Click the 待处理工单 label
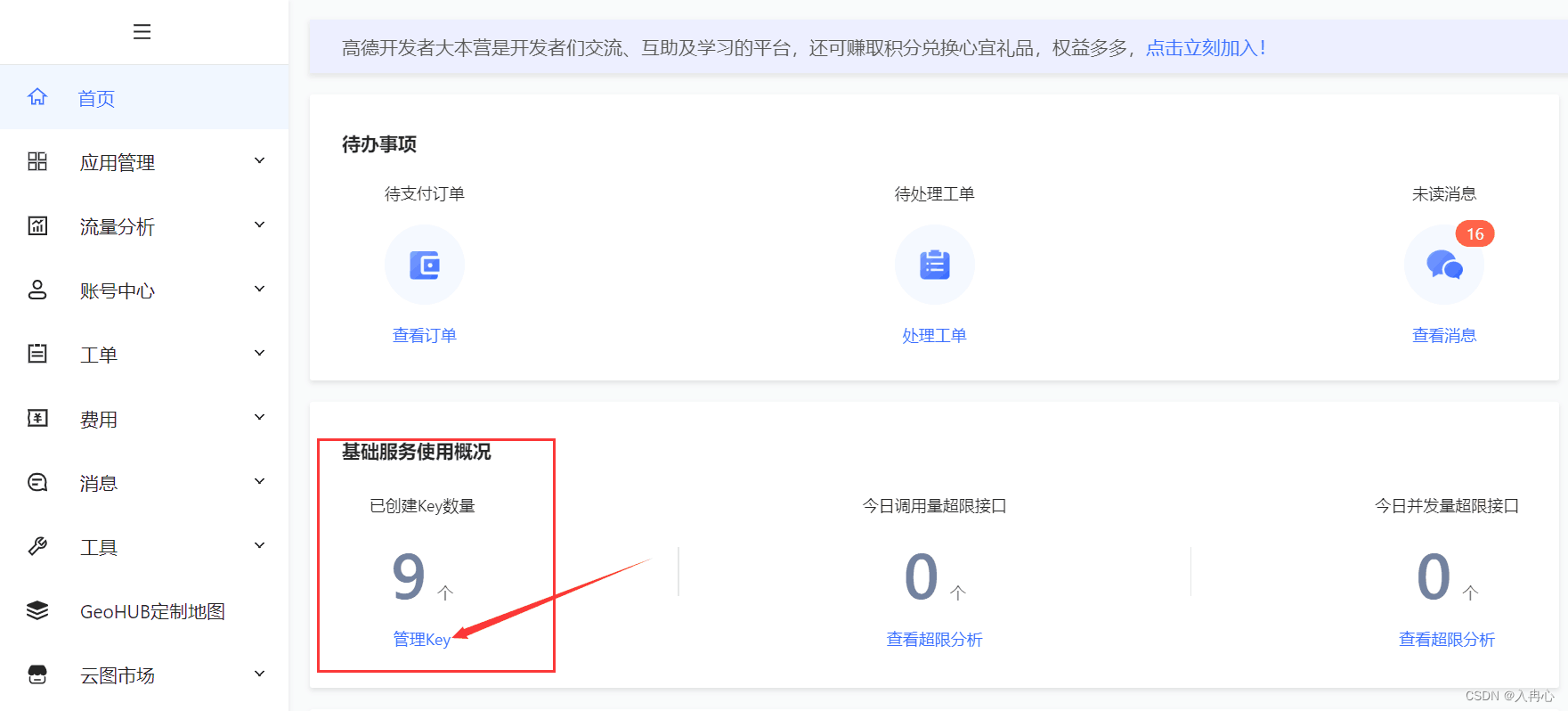This screenshot has width=1568, height=711. click(x=935, y=193)
